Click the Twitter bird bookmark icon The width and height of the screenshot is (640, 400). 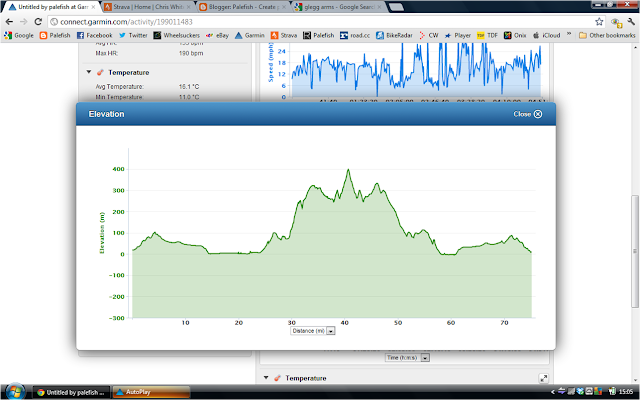pos(122,36)
